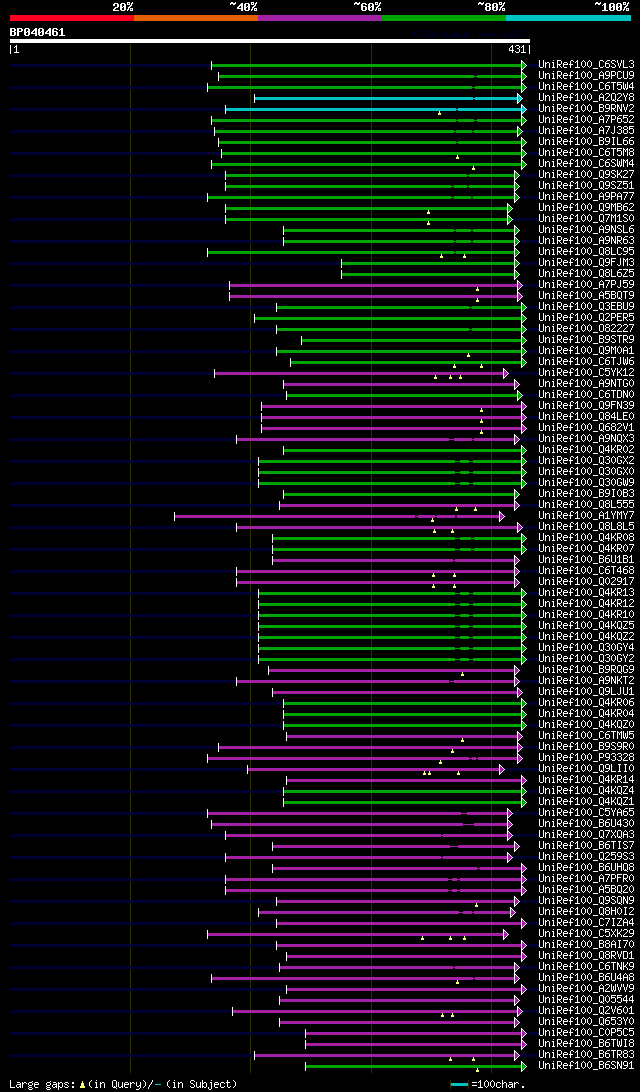640x1092 pixels.
Task: Click the red 20% identity legend segment
Action: coord(72,17)
